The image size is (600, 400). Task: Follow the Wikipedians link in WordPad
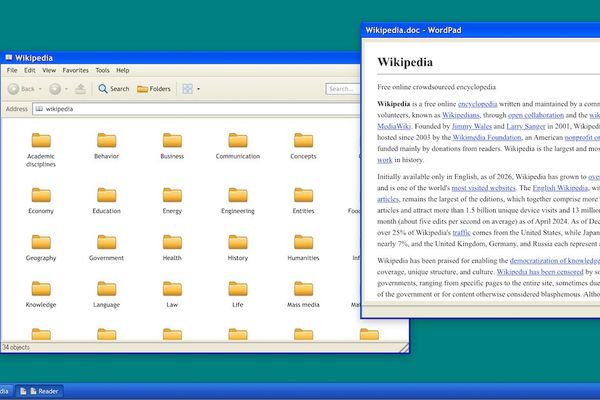pos(461,115)
